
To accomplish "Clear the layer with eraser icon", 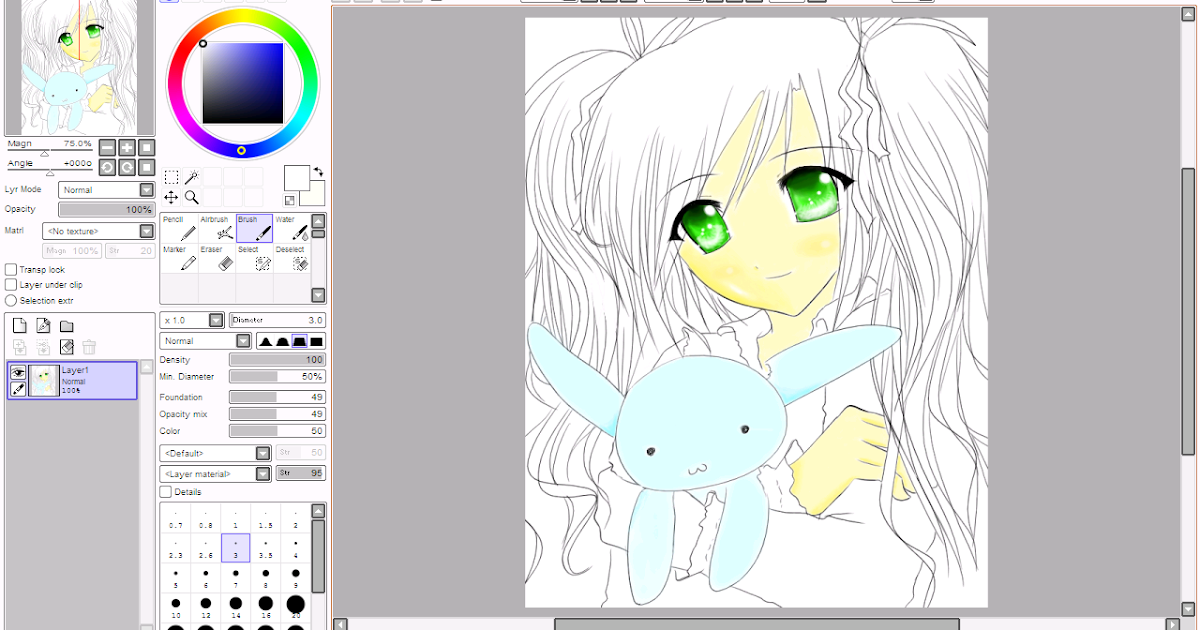I will tap(67, 347).
